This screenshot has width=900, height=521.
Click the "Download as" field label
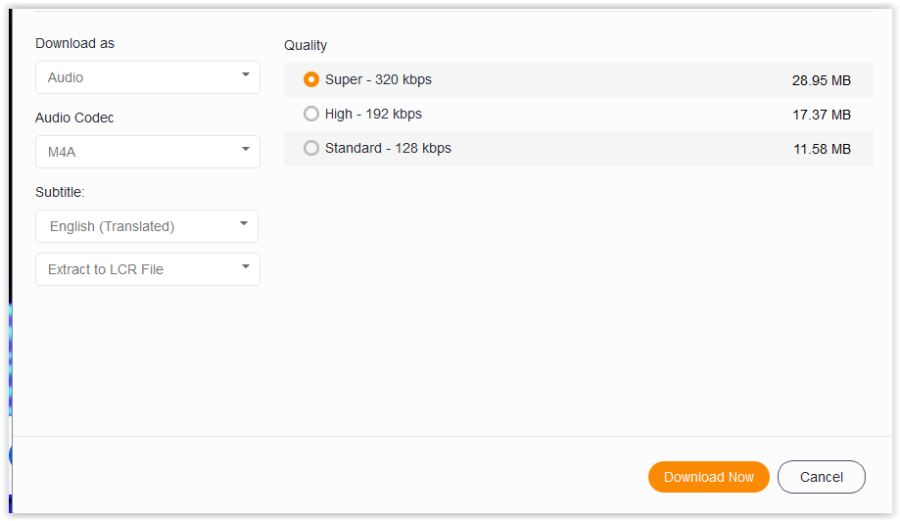click(75, 43)
